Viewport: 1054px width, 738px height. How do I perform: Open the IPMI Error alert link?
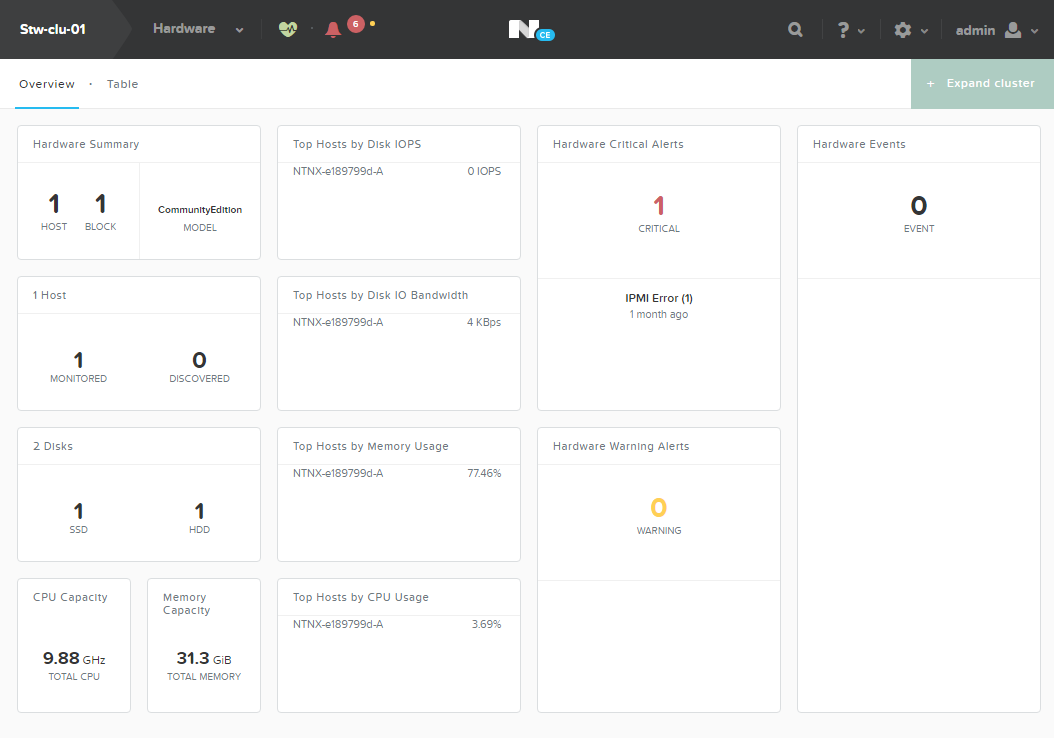point(659,298)
